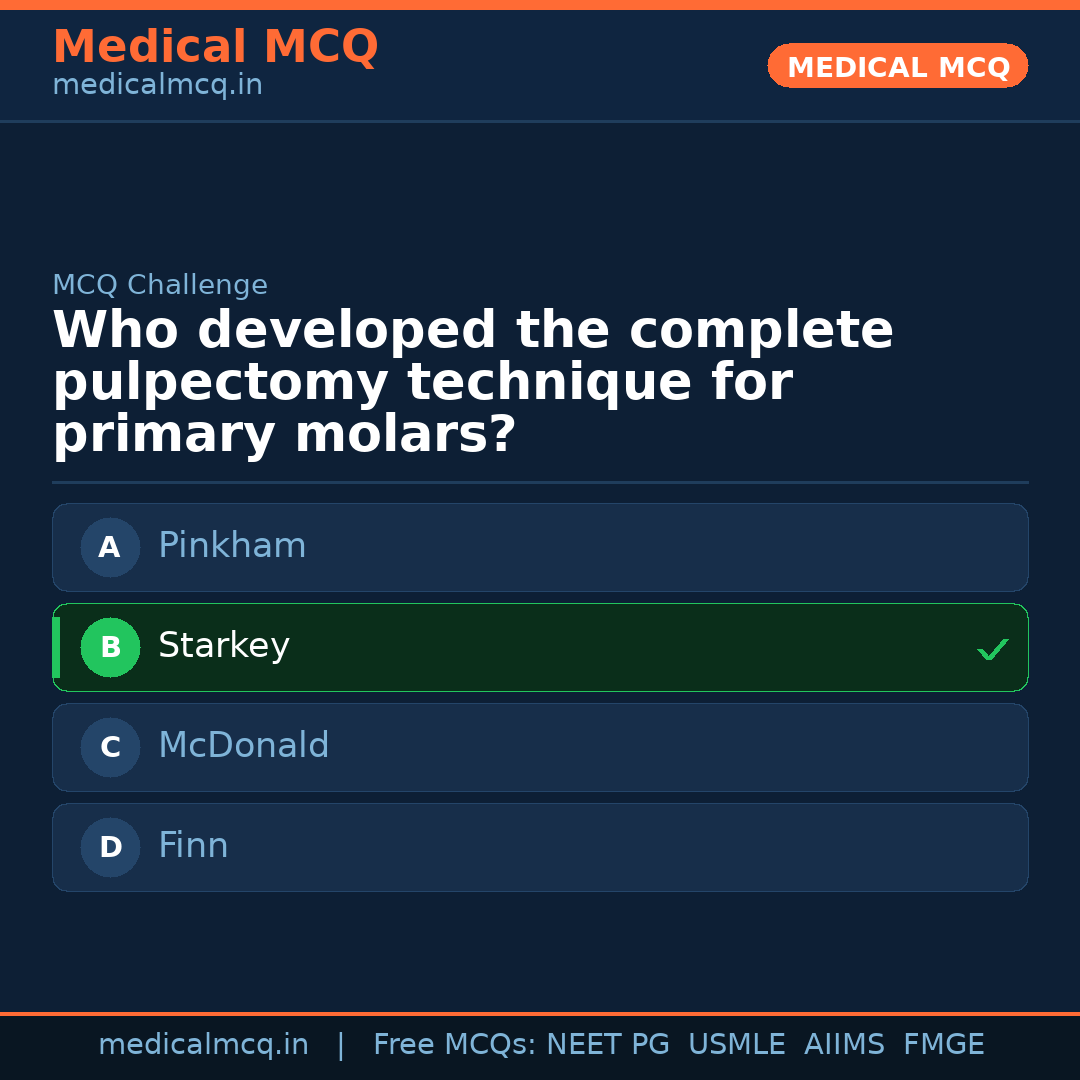The image size is (1080, 1080).
Task: Click the green checkmark on Starkey answer
Action: pos(993,649)
